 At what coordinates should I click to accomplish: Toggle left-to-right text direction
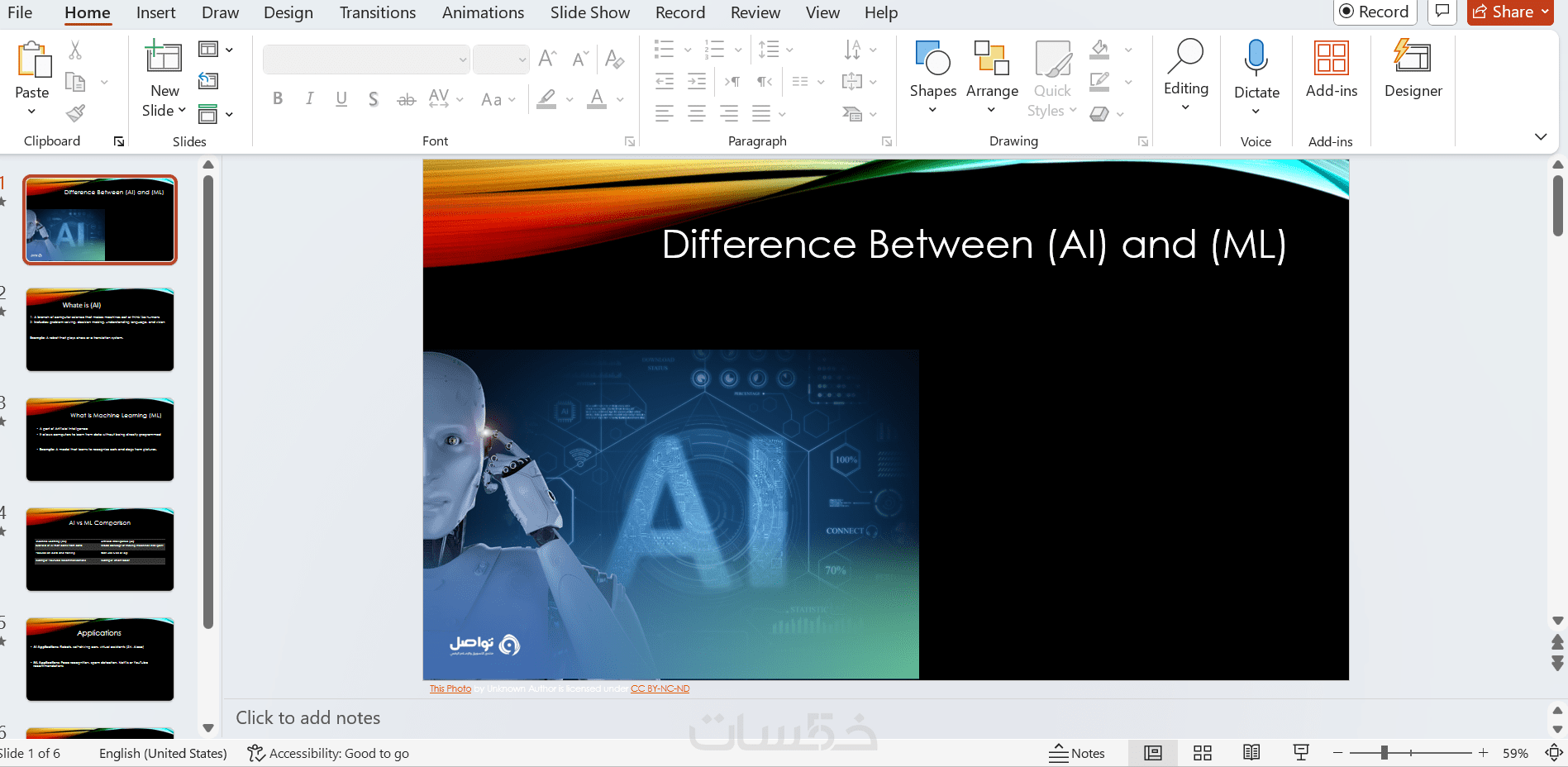tap(732, 81)
